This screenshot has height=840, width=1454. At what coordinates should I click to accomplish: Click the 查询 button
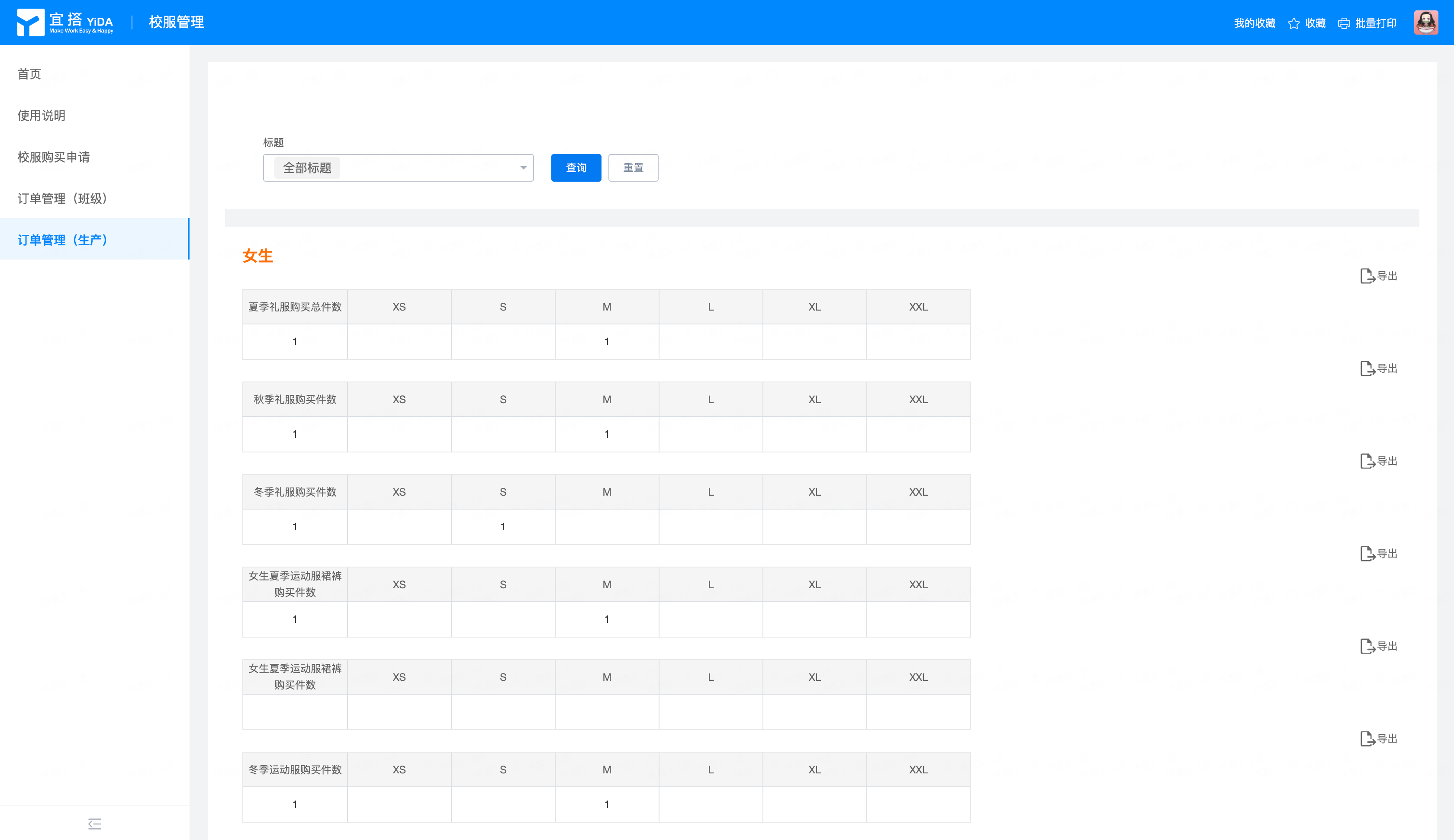[x=575, y=168]
